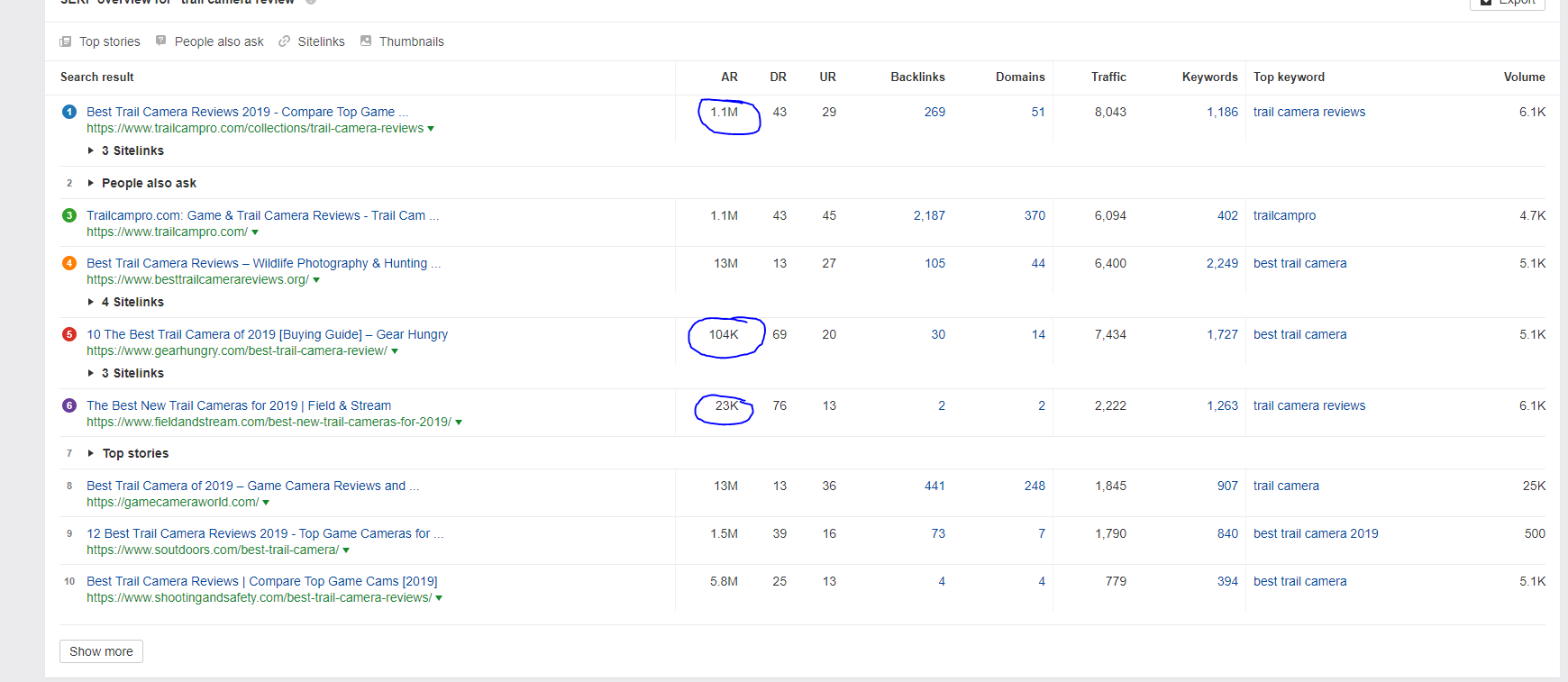
Task: Open dropdown arrow beside fieldandstream.com URL
Action: pos(459,423)
